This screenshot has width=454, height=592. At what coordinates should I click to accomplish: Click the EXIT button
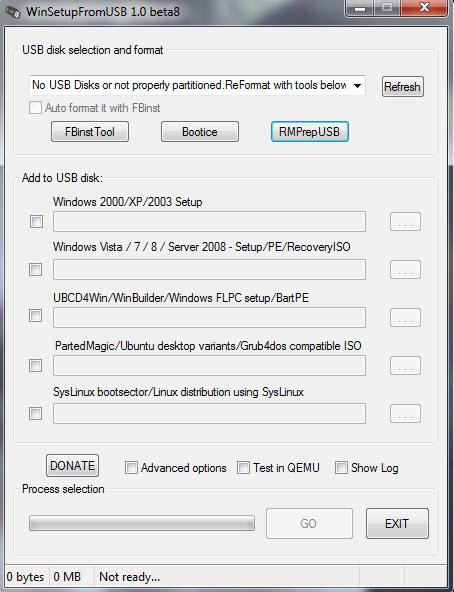click(x=397, y=524)
